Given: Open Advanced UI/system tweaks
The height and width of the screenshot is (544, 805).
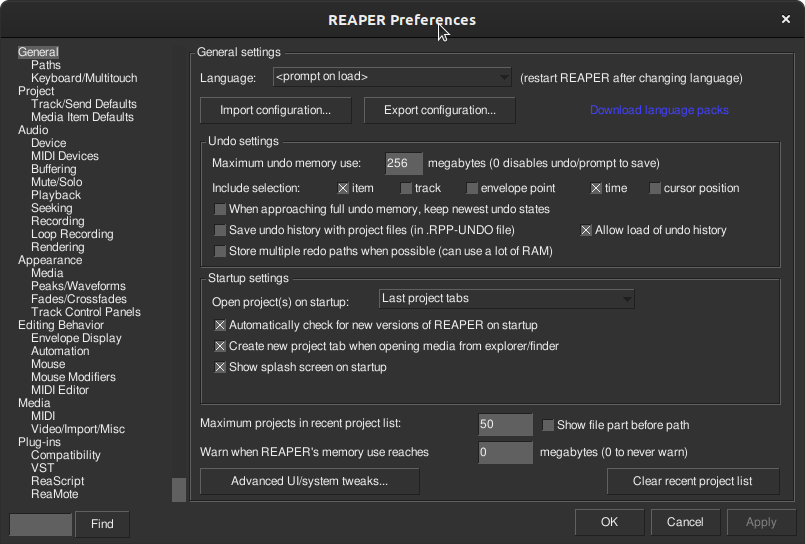Looking at the screenshot, I should pyautogui.click(x=310, y=481).
